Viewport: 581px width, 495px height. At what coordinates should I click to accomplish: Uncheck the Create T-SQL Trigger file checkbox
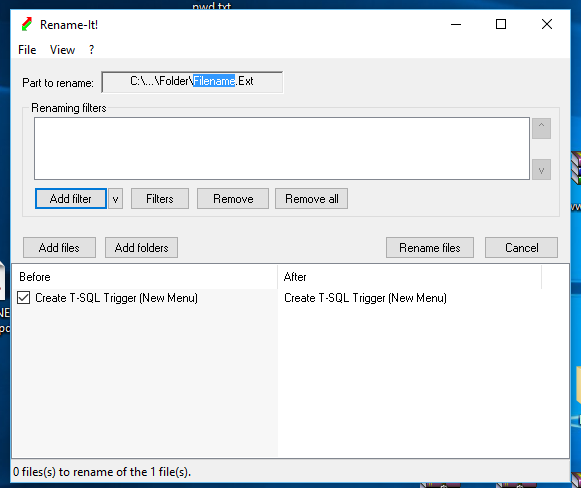coord(24,298)
